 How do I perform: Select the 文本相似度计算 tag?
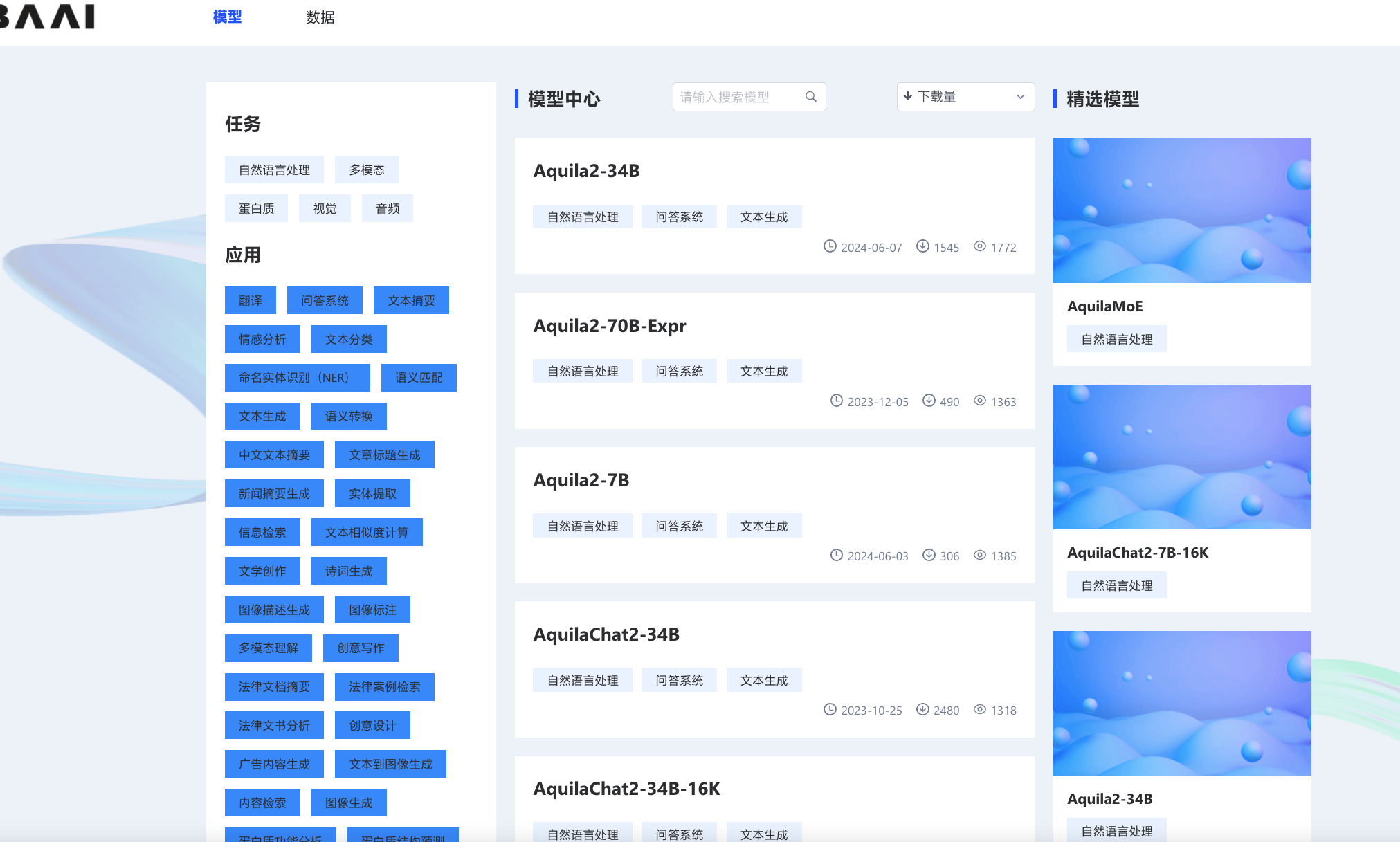367,532
